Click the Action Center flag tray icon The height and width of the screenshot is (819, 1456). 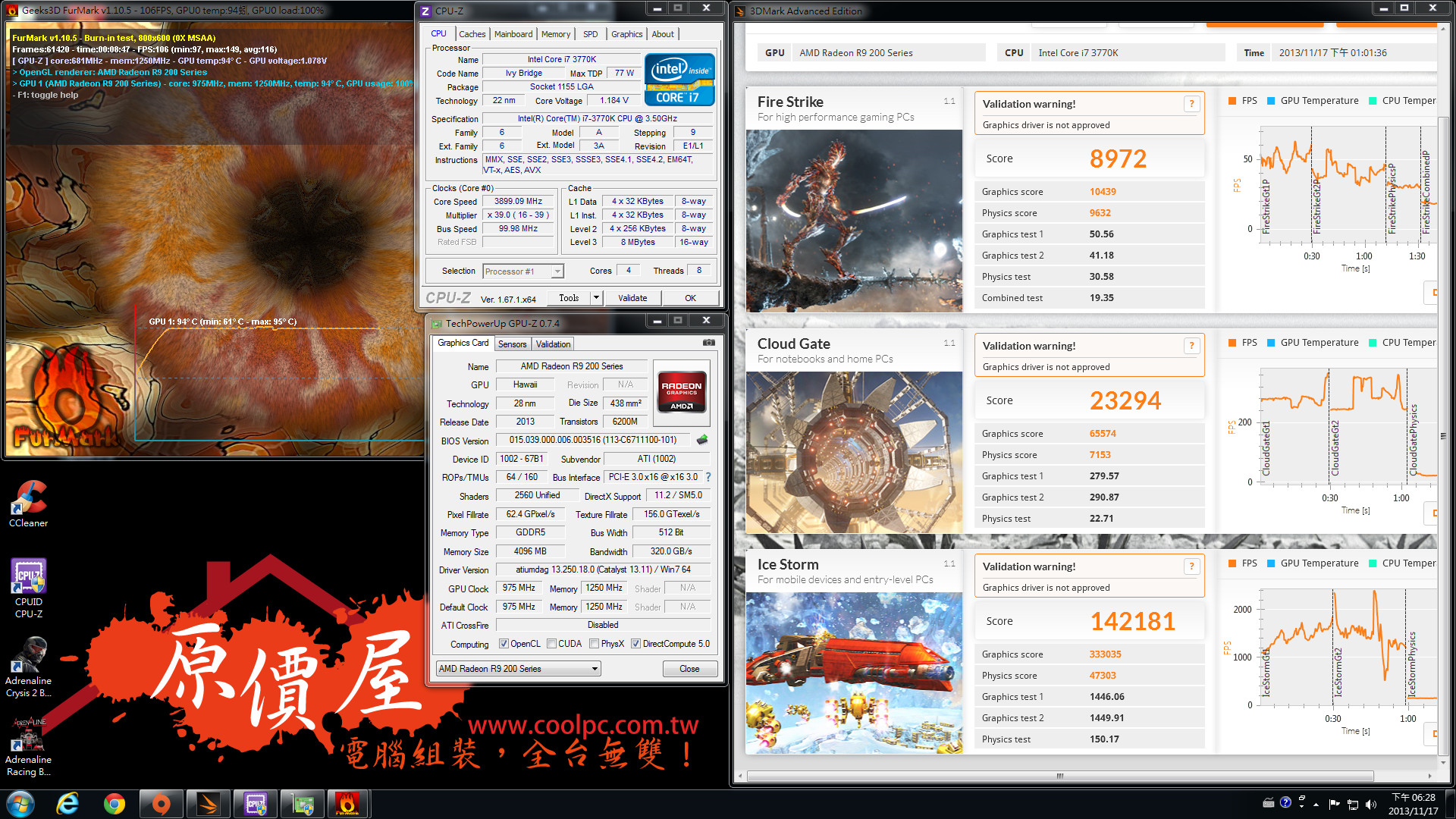tap(1335, 805)
